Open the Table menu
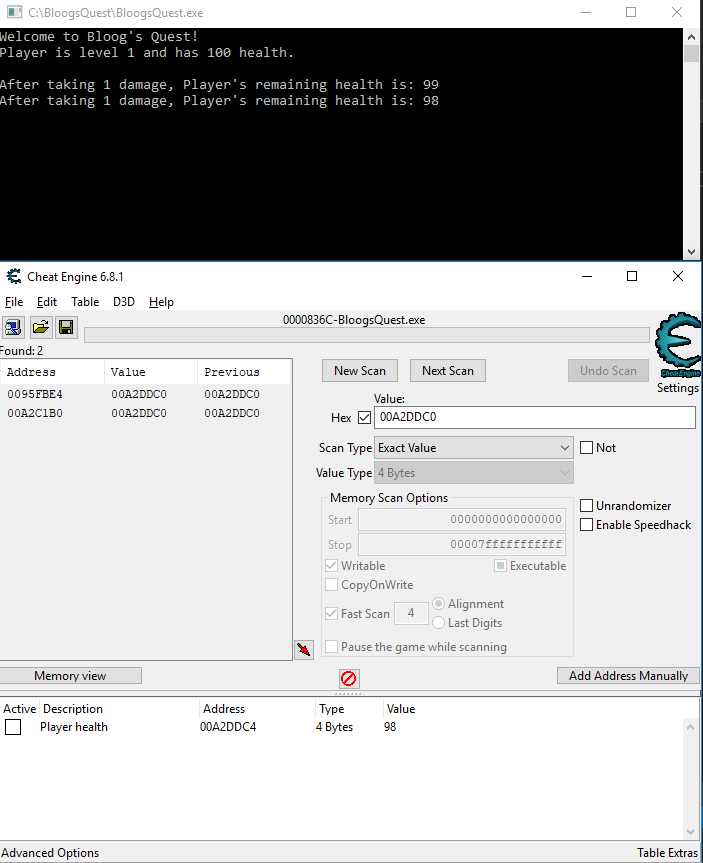 point(85,302)
